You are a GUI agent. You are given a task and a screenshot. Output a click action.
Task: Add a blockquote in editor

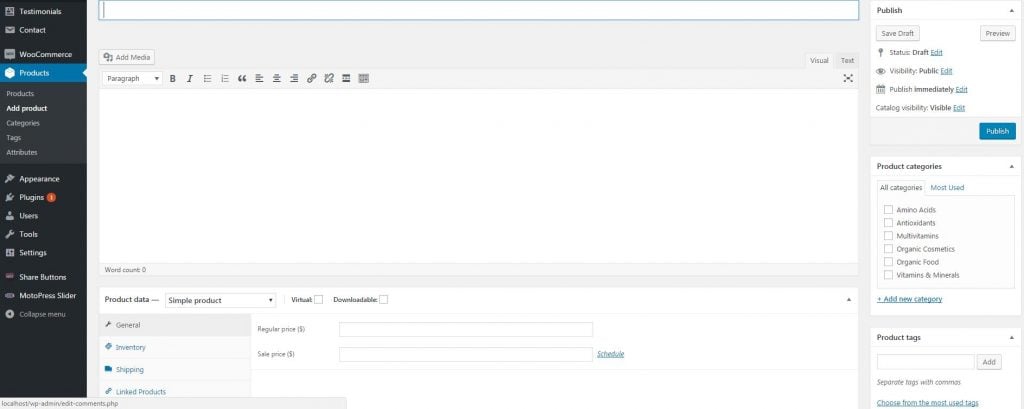(x=242, y=78)
